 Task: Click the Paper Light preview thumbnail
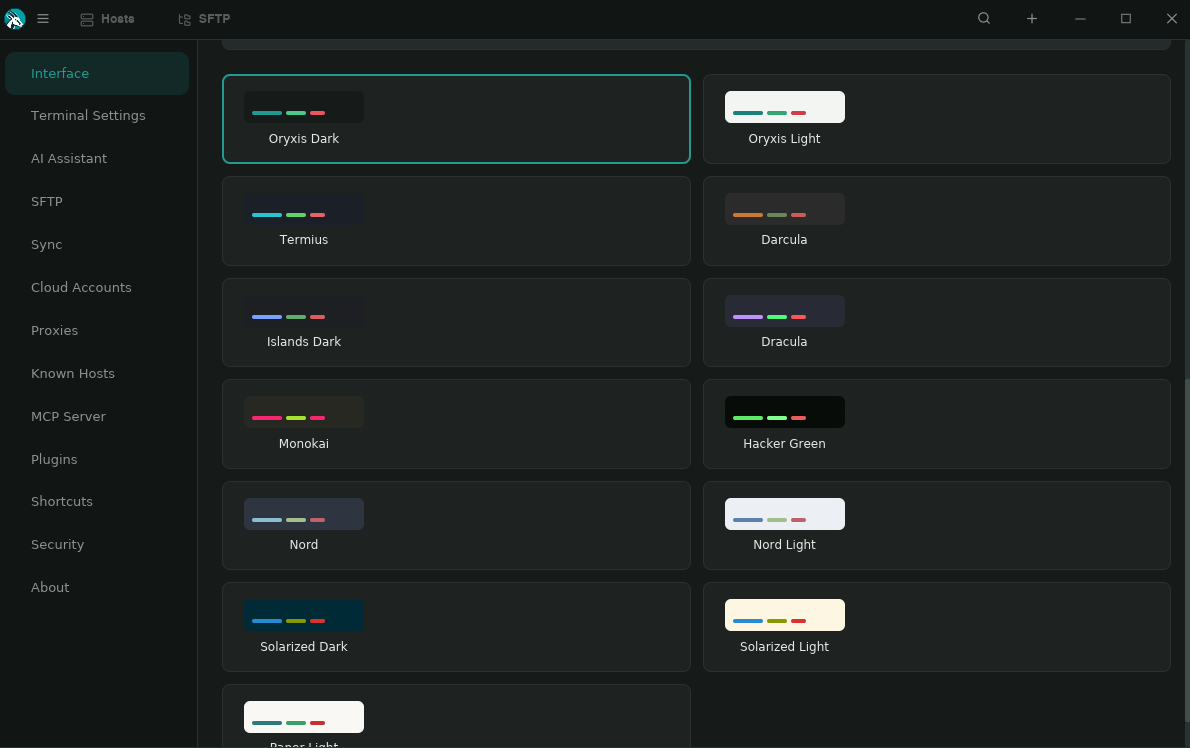pyautogui.click(x=304, y=717)
